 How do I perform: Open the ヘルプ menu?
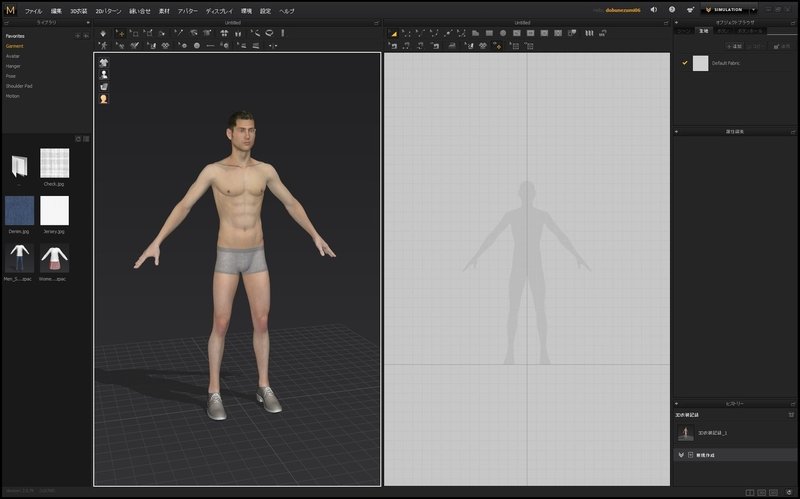[287, 11]
